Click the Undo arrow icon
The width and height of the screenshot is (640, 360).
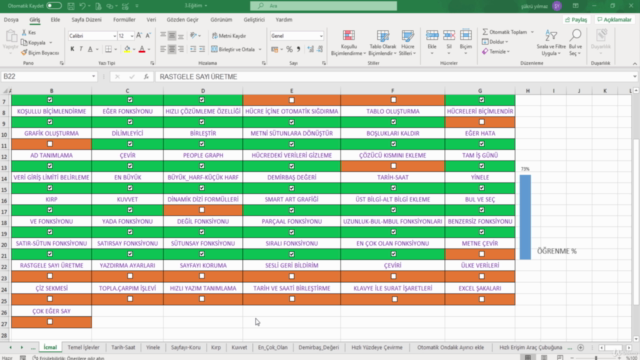(x=82, y=6)
